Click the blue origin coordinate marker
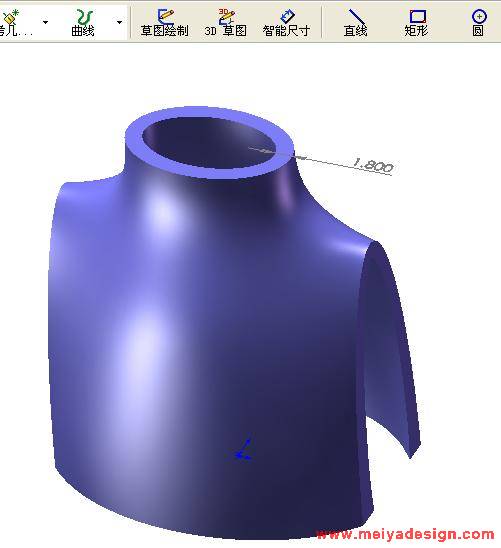The height and width of the screenshot is (548, 501). point(243,450)
